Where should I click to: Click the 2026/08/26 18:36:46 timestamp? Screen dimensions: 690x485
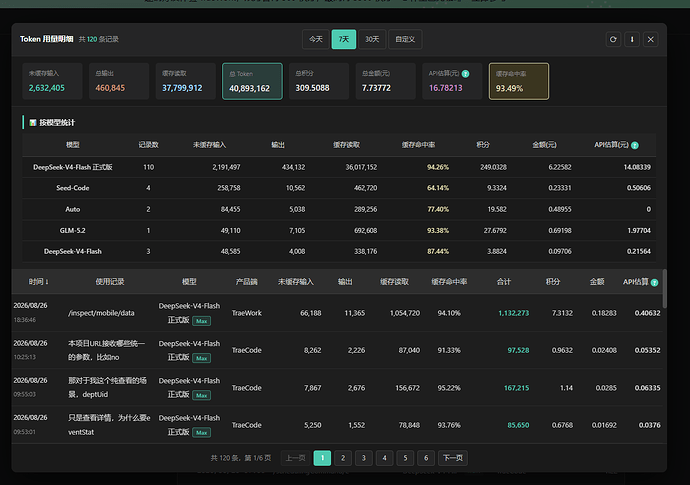coord(30,312)
